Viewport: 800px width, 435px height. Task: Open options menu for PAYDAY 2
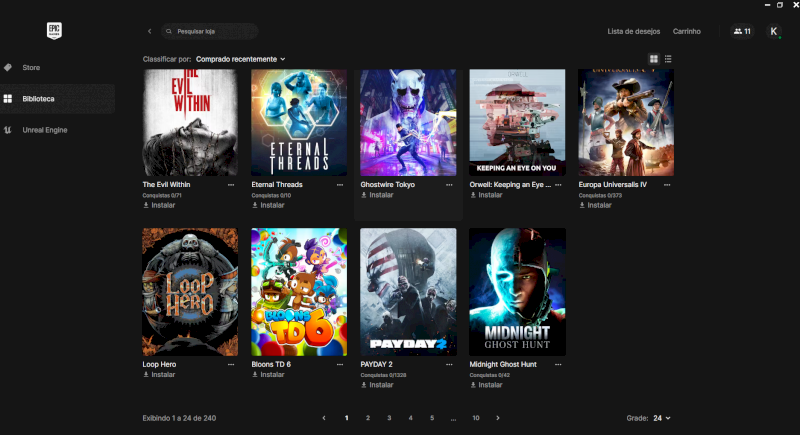[449, 364]
